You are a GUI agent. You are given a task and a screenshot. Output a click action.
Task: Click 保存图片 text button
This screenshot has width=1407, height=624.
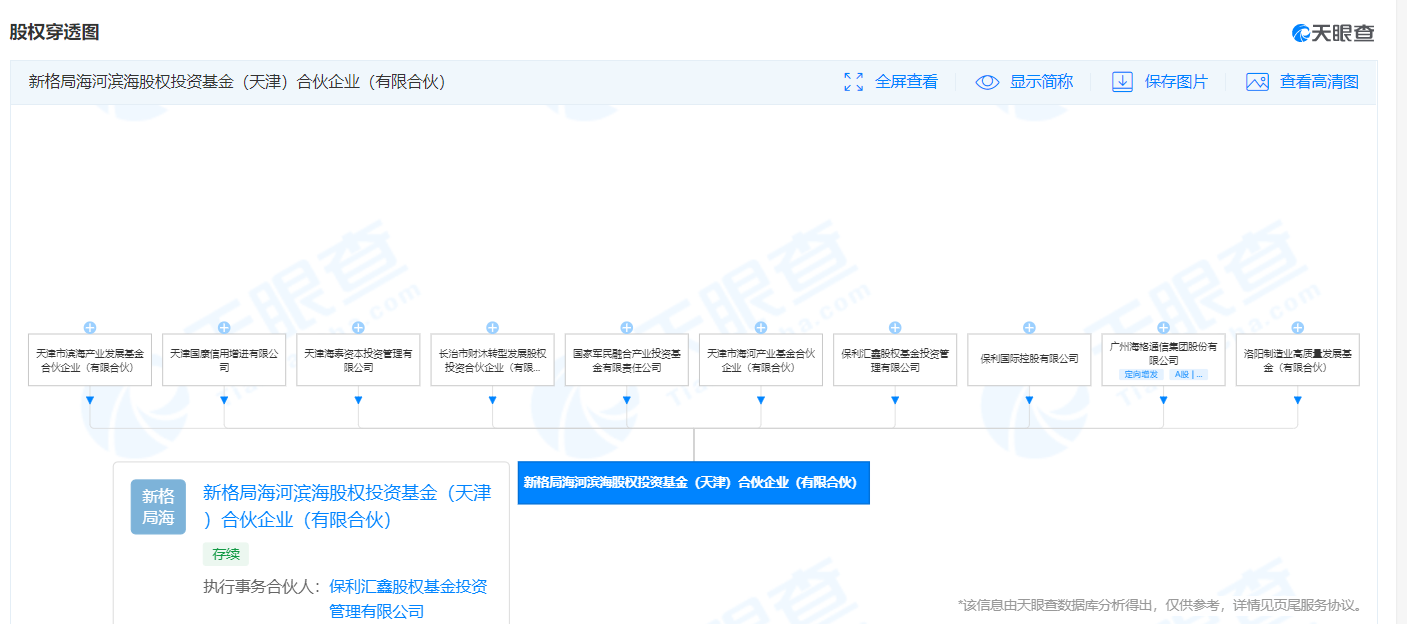click(x=1176, y=82)
